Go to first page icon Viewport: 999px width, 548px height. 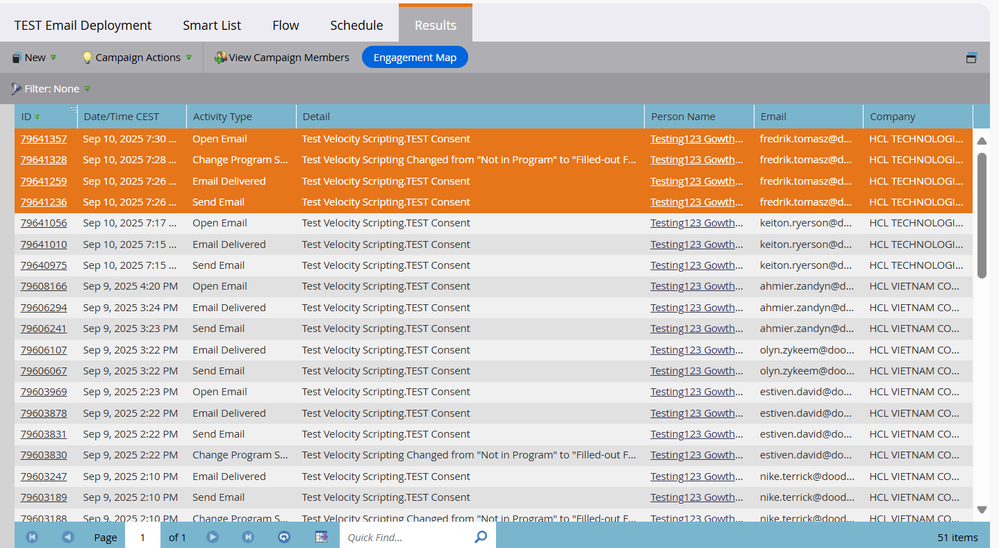(x=32, y=537)
